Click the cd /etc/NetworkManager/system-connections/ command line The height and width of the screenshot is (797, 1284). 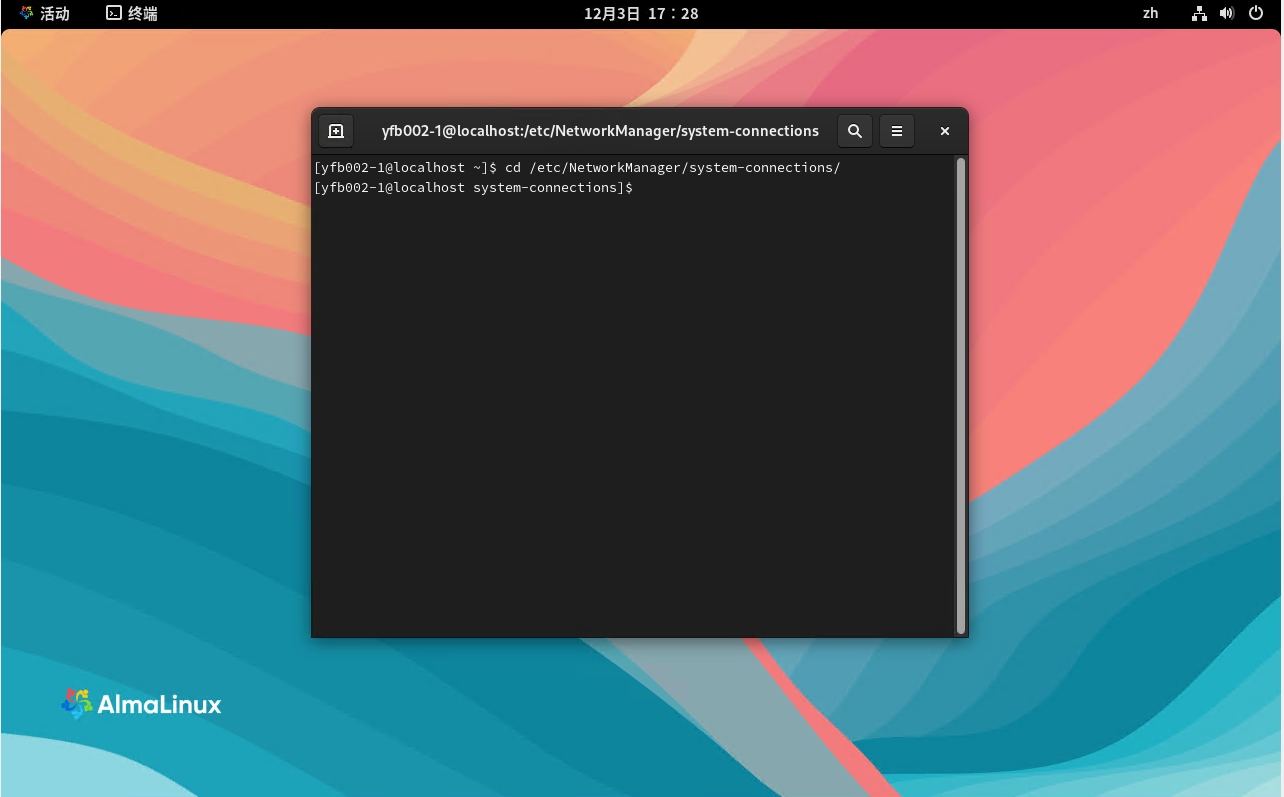(577, 168)
